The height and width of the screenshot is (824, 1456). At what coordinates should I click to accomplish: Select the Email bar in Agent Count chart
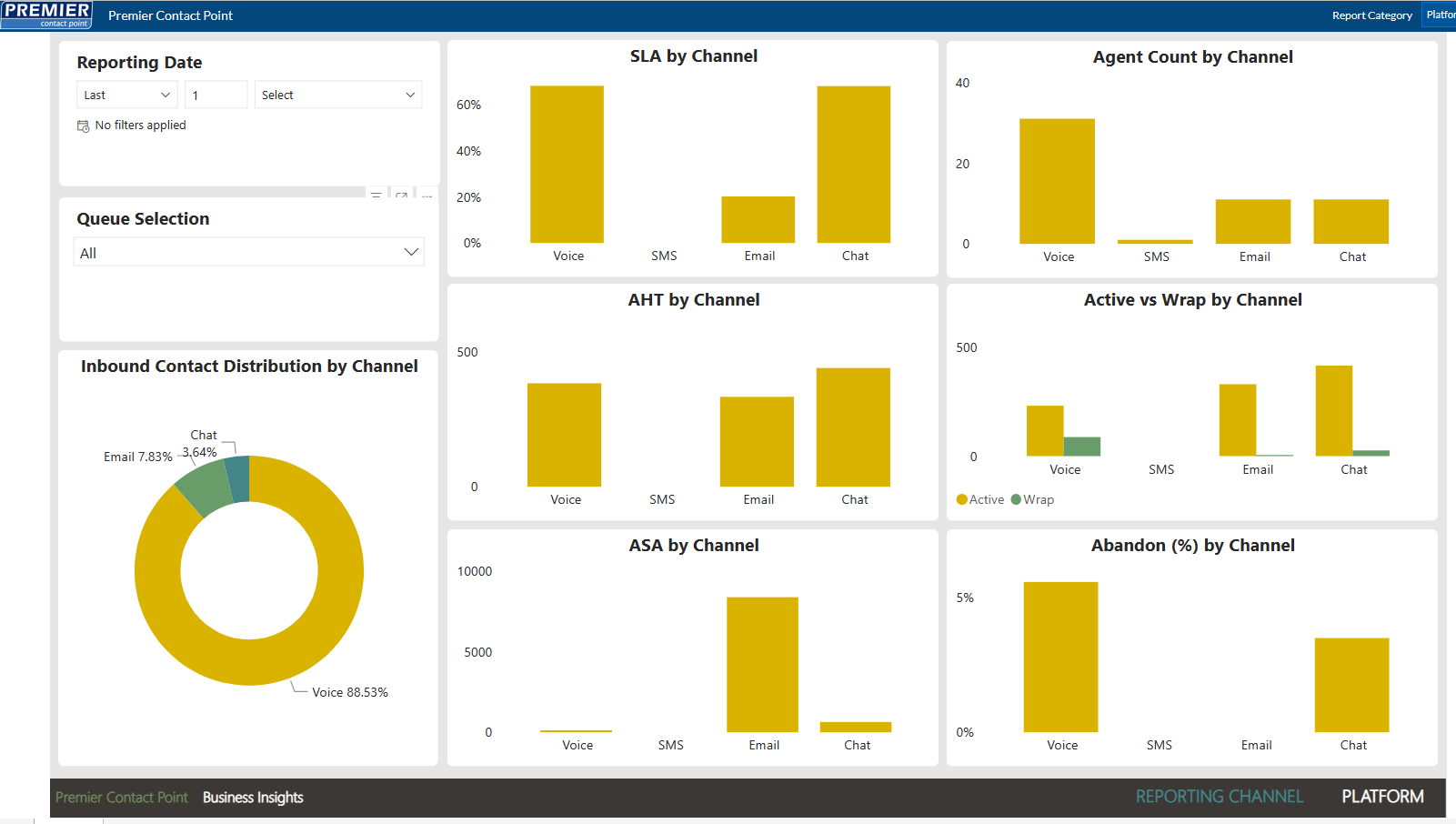[x=1253, y=221]
